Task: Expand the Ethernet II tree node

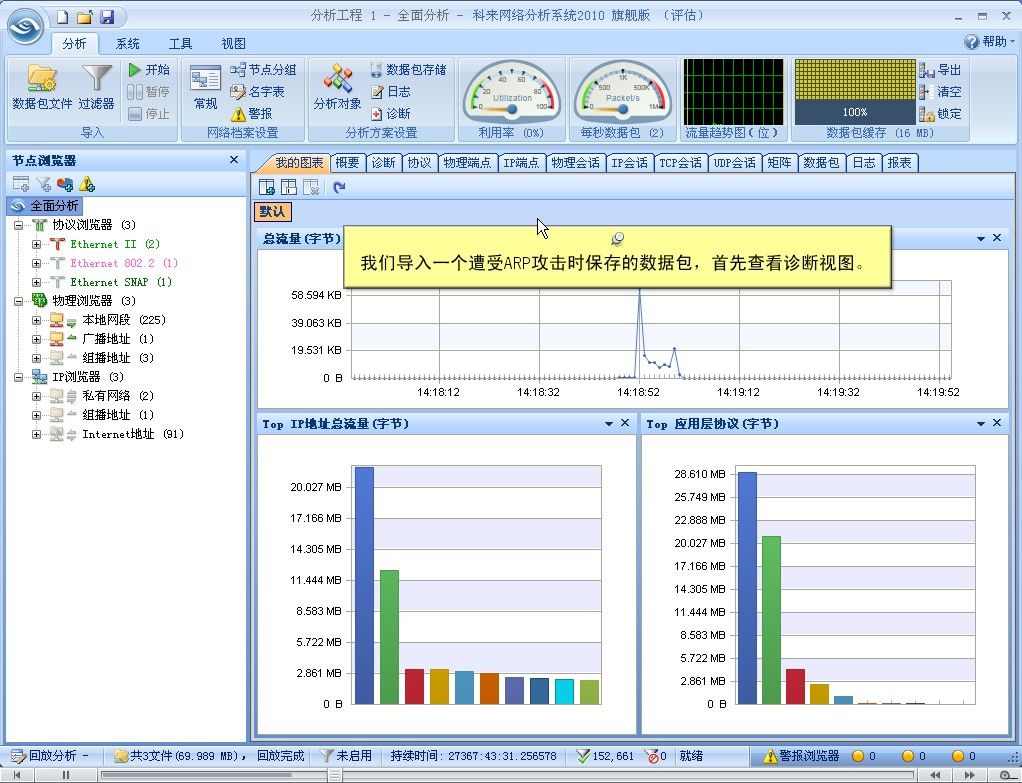Action: pos(34,243)
